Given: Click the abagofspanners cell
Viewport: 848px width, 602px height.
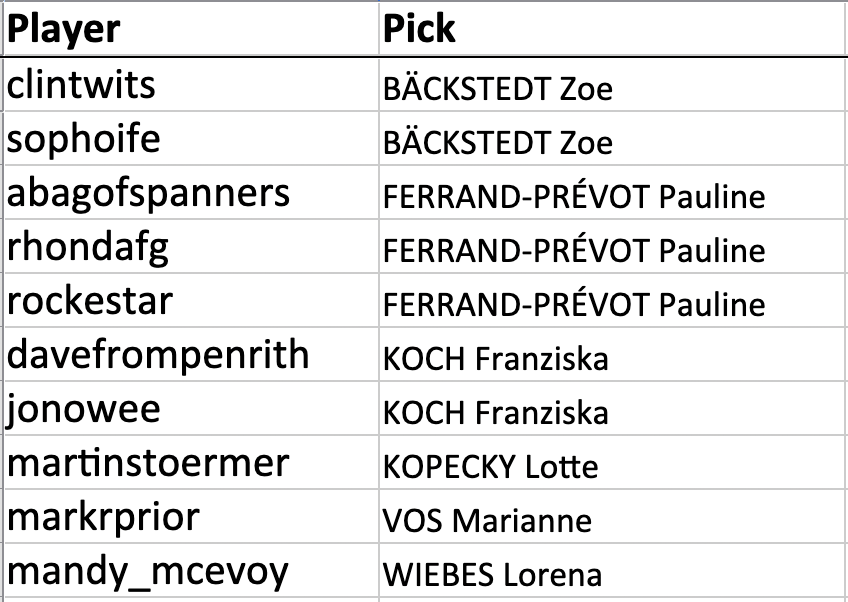Looking at the screenshot, I should pos(190,193).
